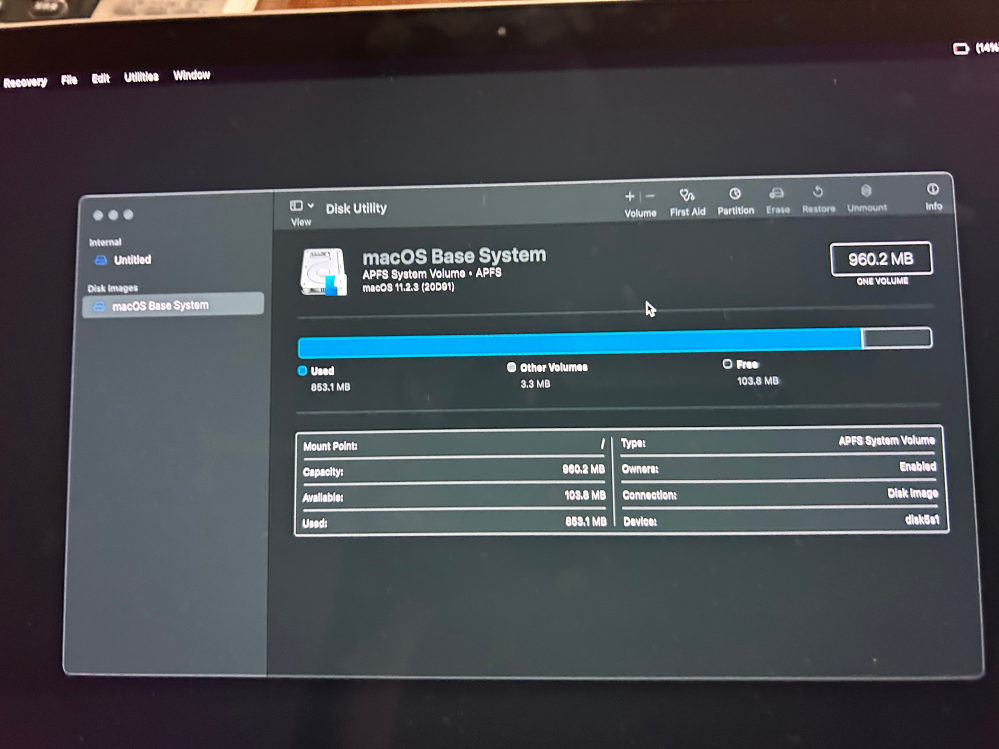Click the Connection row showing Disk Image
Image resolution: width=999 pixels, height=749 pixels.
click(780, 494)
